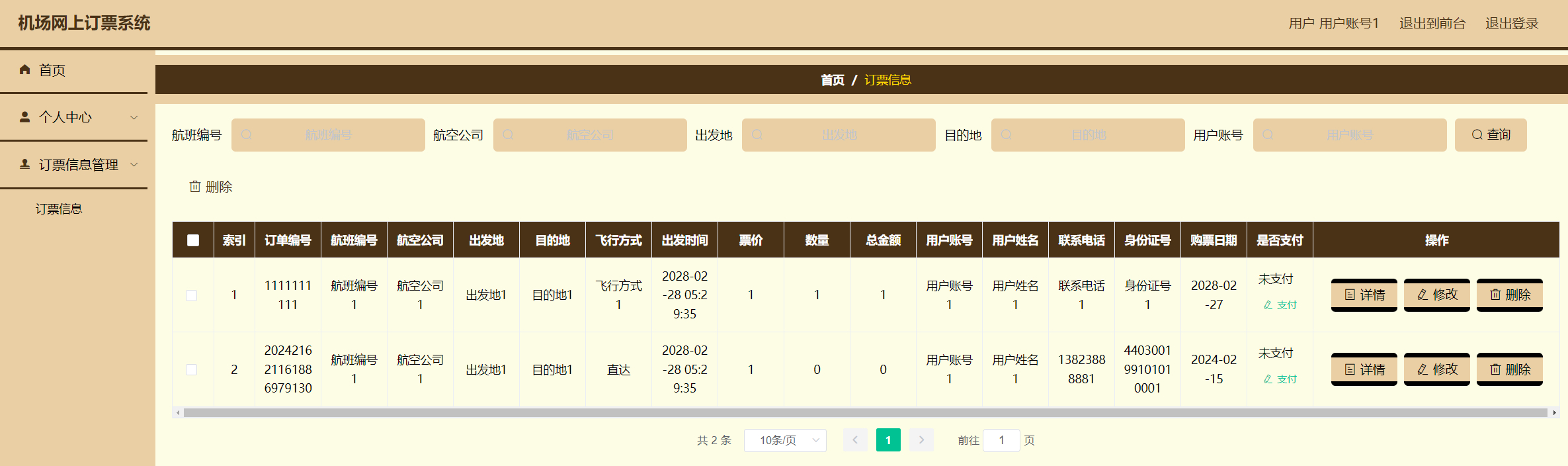Click 修改 for row 2 order

1437,369
